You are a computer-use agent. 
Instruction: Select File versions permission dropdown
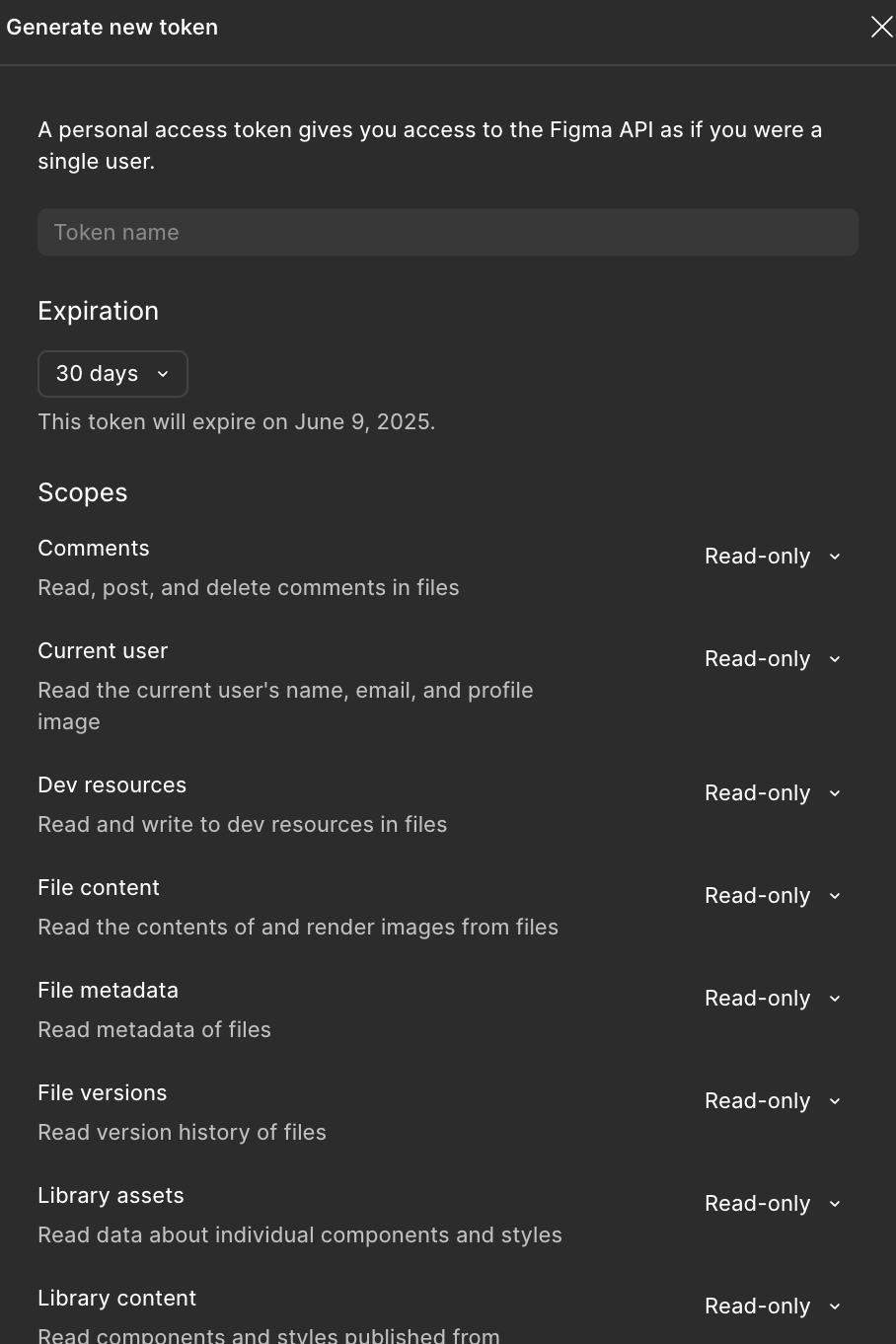[x=773, y=1101]
